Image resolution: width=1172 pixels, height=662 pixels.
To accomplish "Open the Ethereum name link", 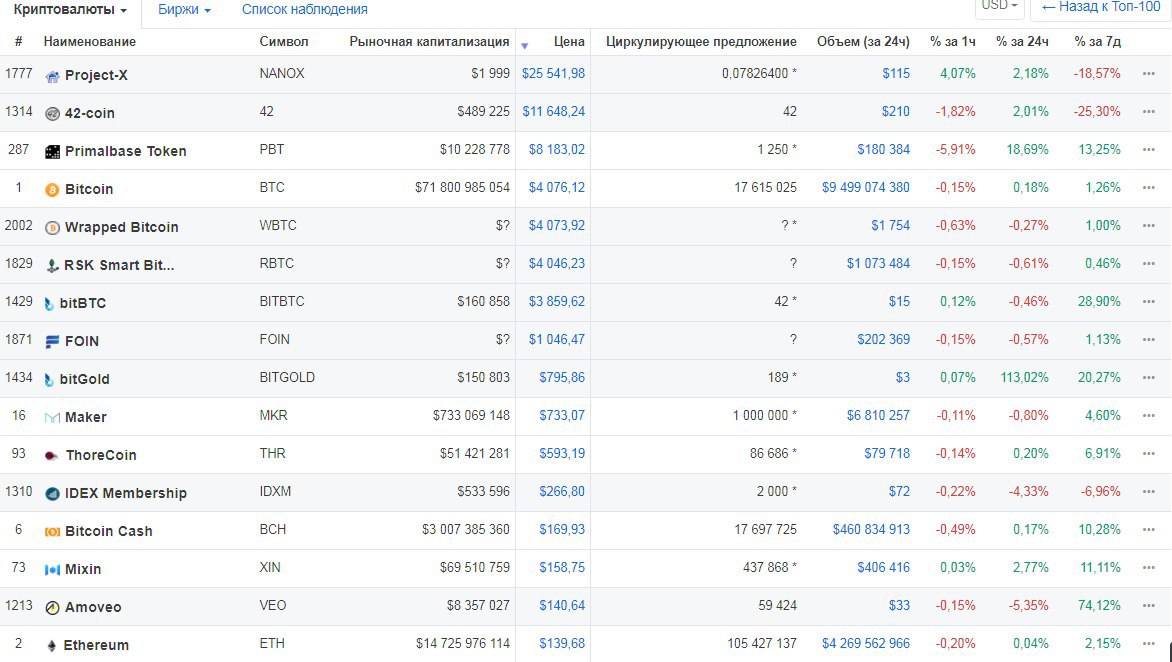I will pos(96,645).
